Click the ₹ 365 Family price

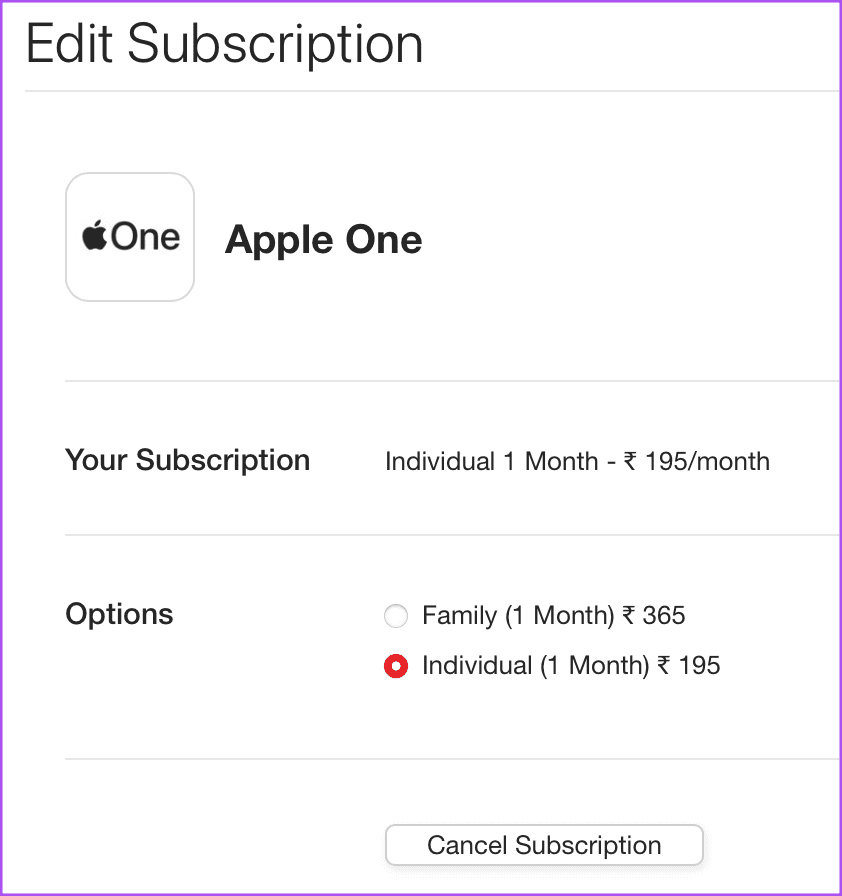coord(653,615)
